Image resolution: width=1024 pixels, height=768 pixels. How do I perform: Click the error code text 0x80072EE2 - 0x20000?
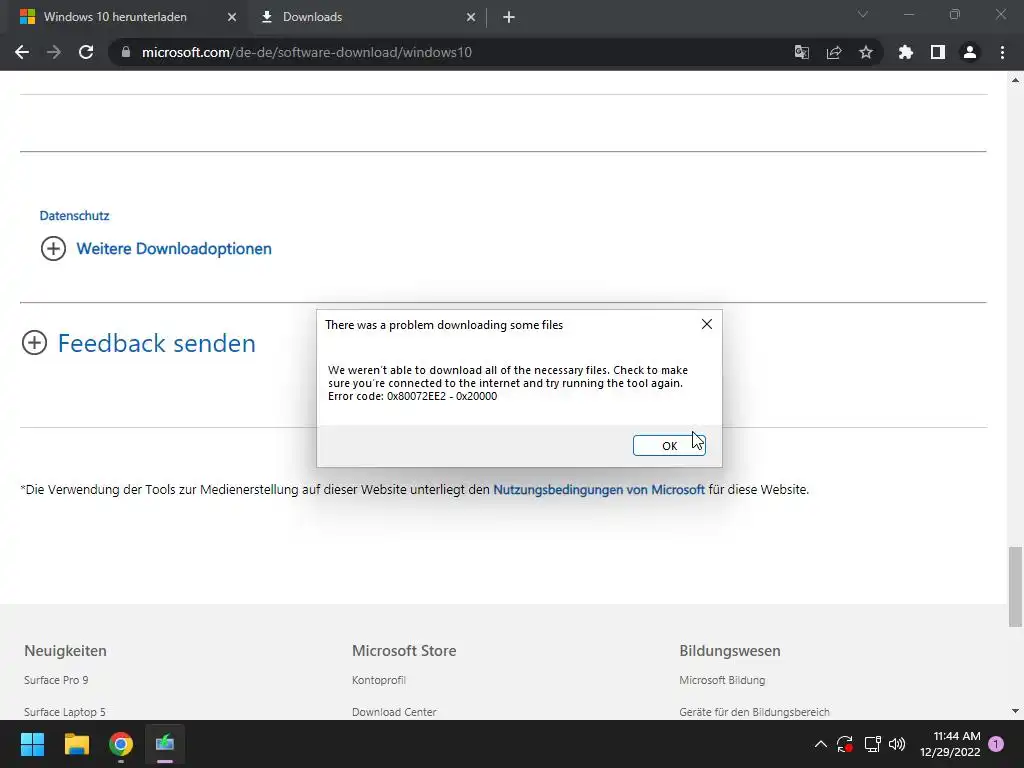click(x=442, y=396)
